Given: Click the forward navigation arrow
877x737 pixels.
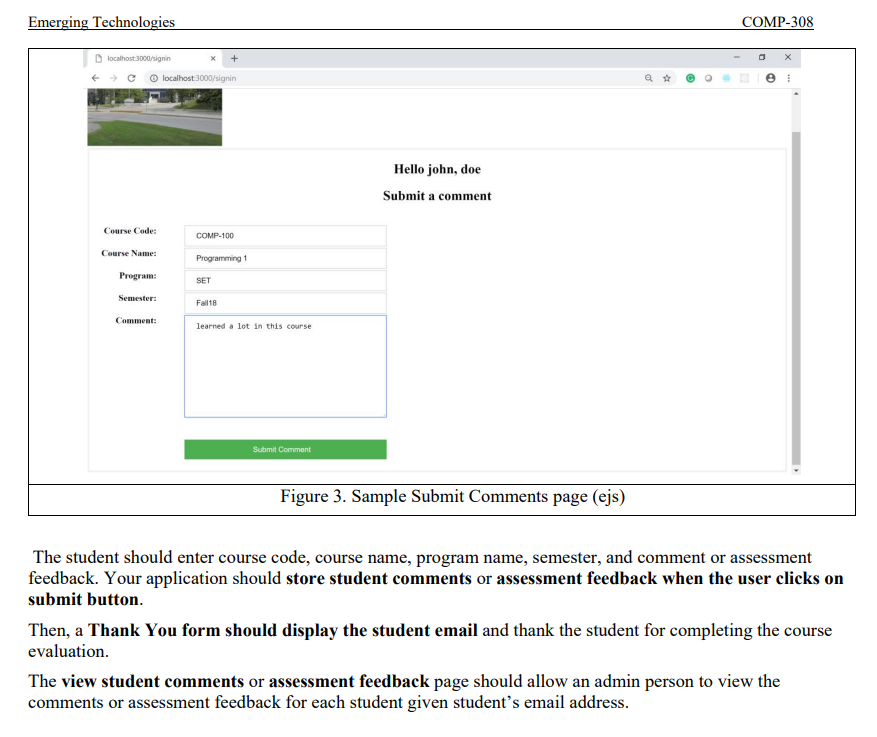Looking at the screenshot, I should click(x=112, y=78).
